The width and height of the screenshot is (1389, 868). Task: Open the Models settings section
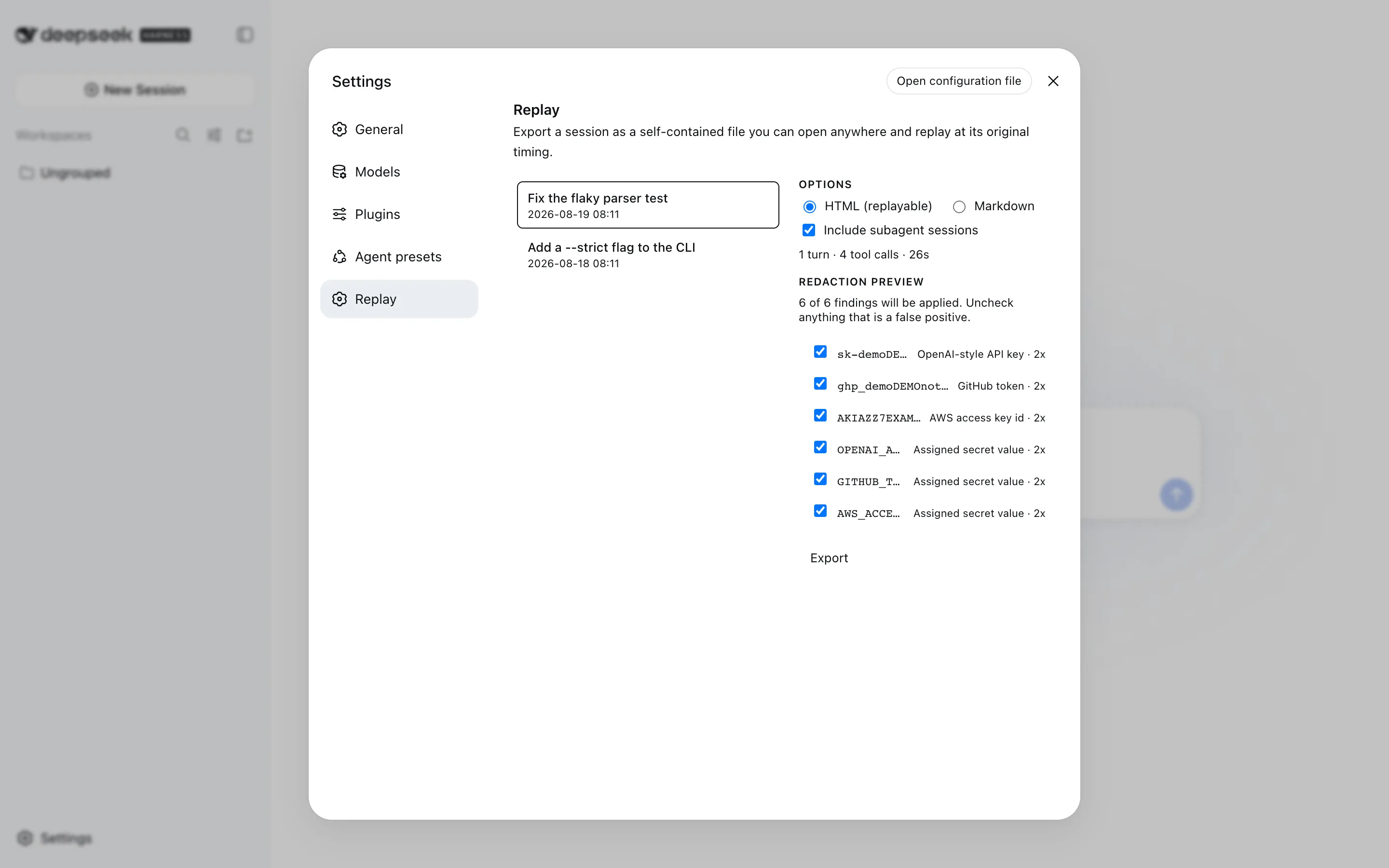(x=399, y=172)
